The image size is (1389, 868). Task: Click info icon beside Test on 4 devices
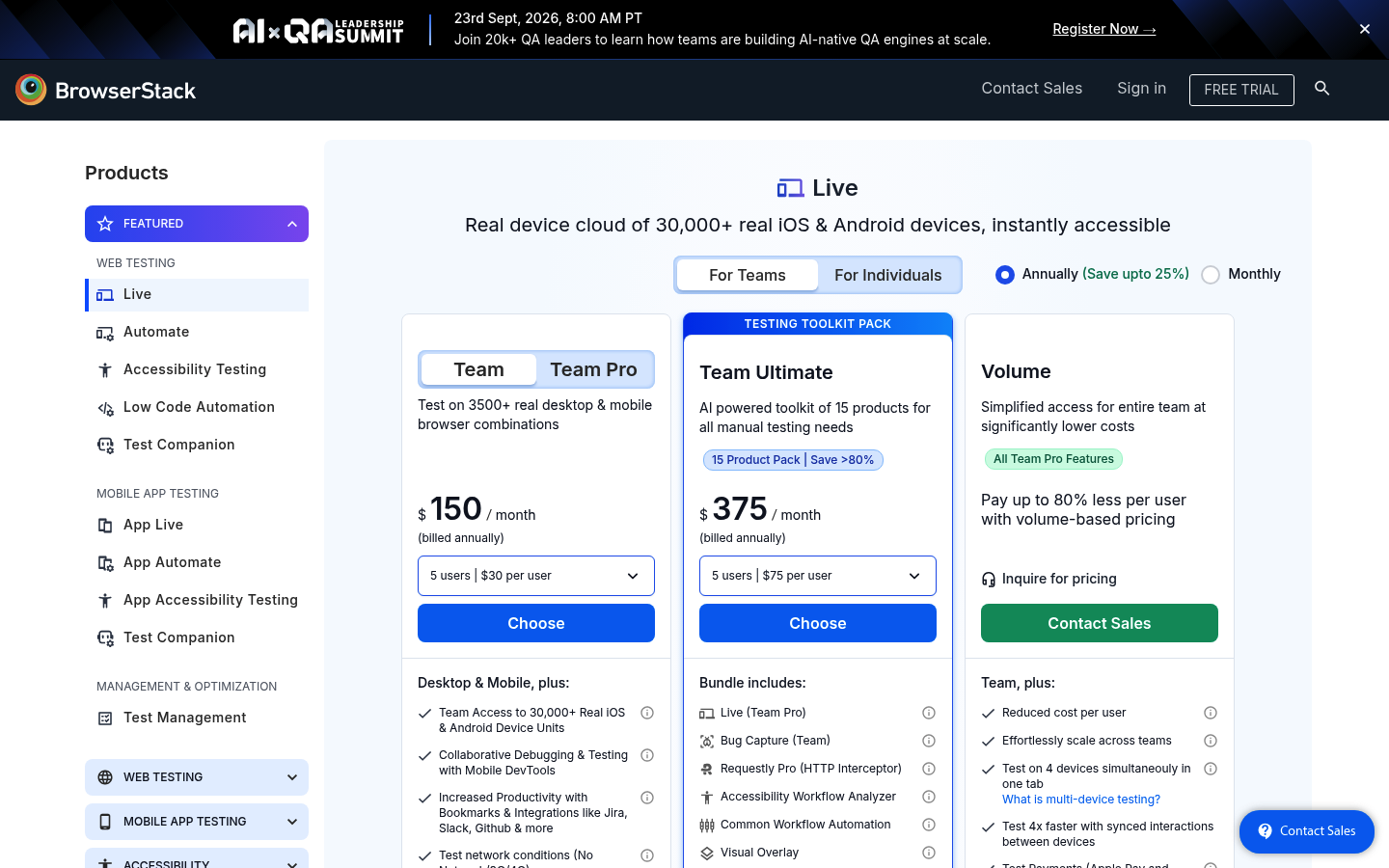pos(1211,769)
